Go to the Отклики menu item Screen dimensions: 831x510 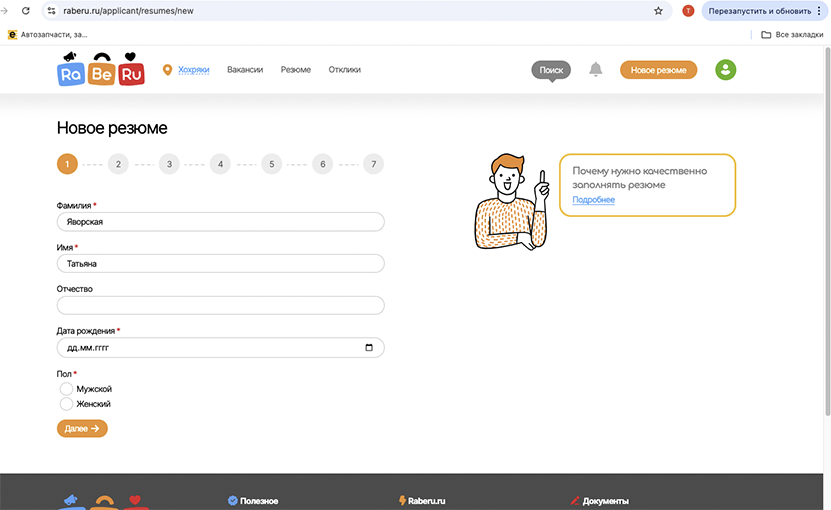[x=344, y=70]
